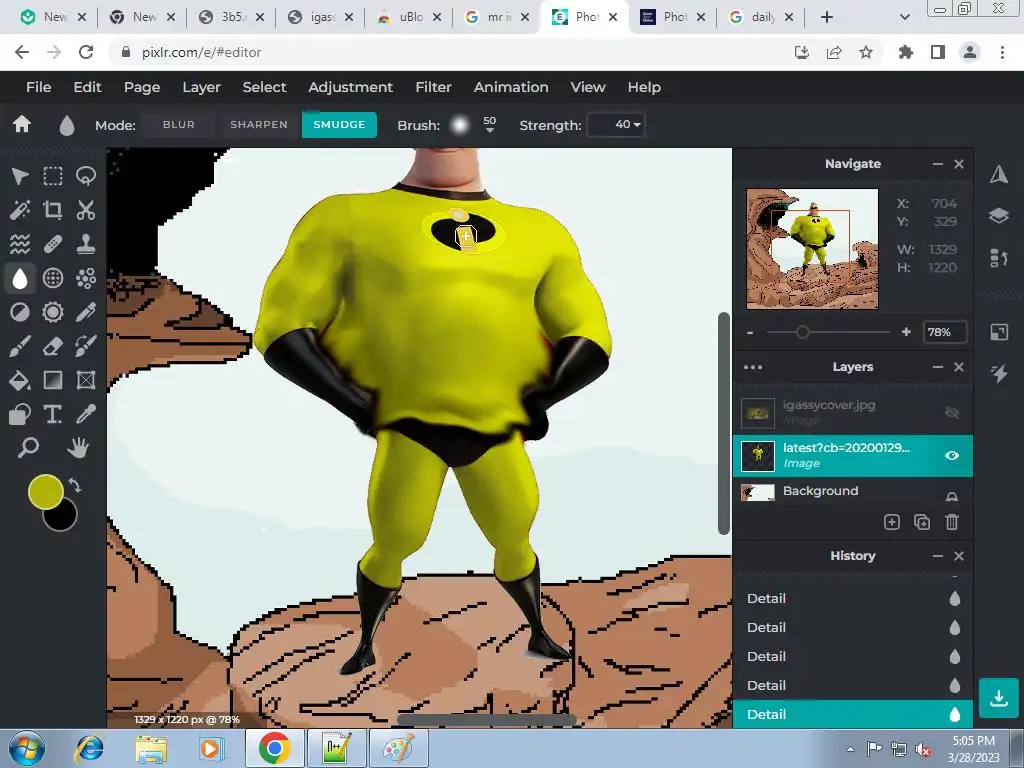Open the Animation menu
This screenshot has height=768, width=1024.
[511, 87]
